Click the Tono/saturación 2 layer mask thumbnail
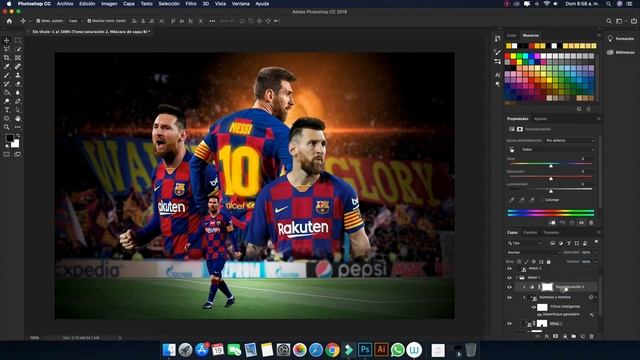The width and height of the screenshot is (640, 360). point(547,287)
